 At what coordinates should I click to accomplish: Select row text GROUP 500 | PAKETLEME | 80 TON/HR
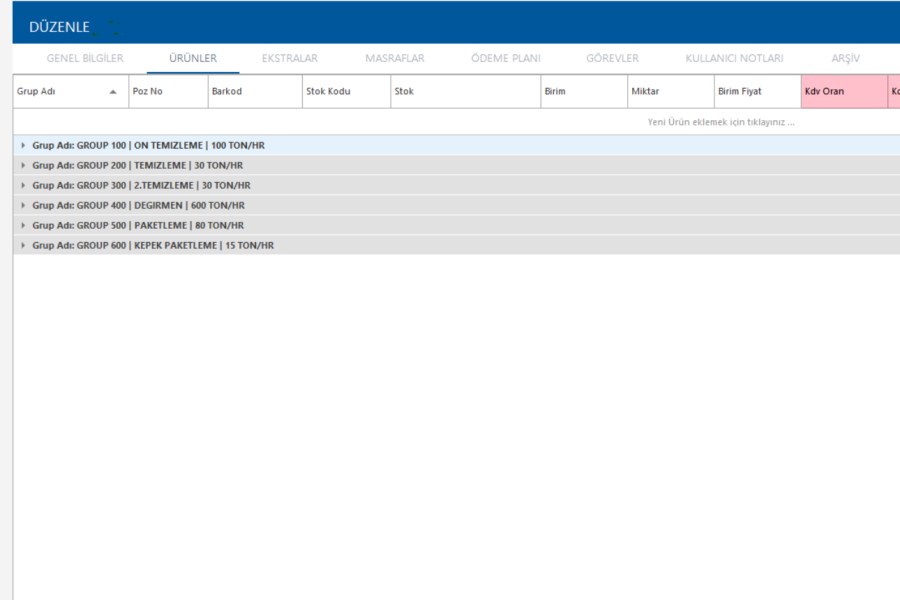(x=160, y=225)
